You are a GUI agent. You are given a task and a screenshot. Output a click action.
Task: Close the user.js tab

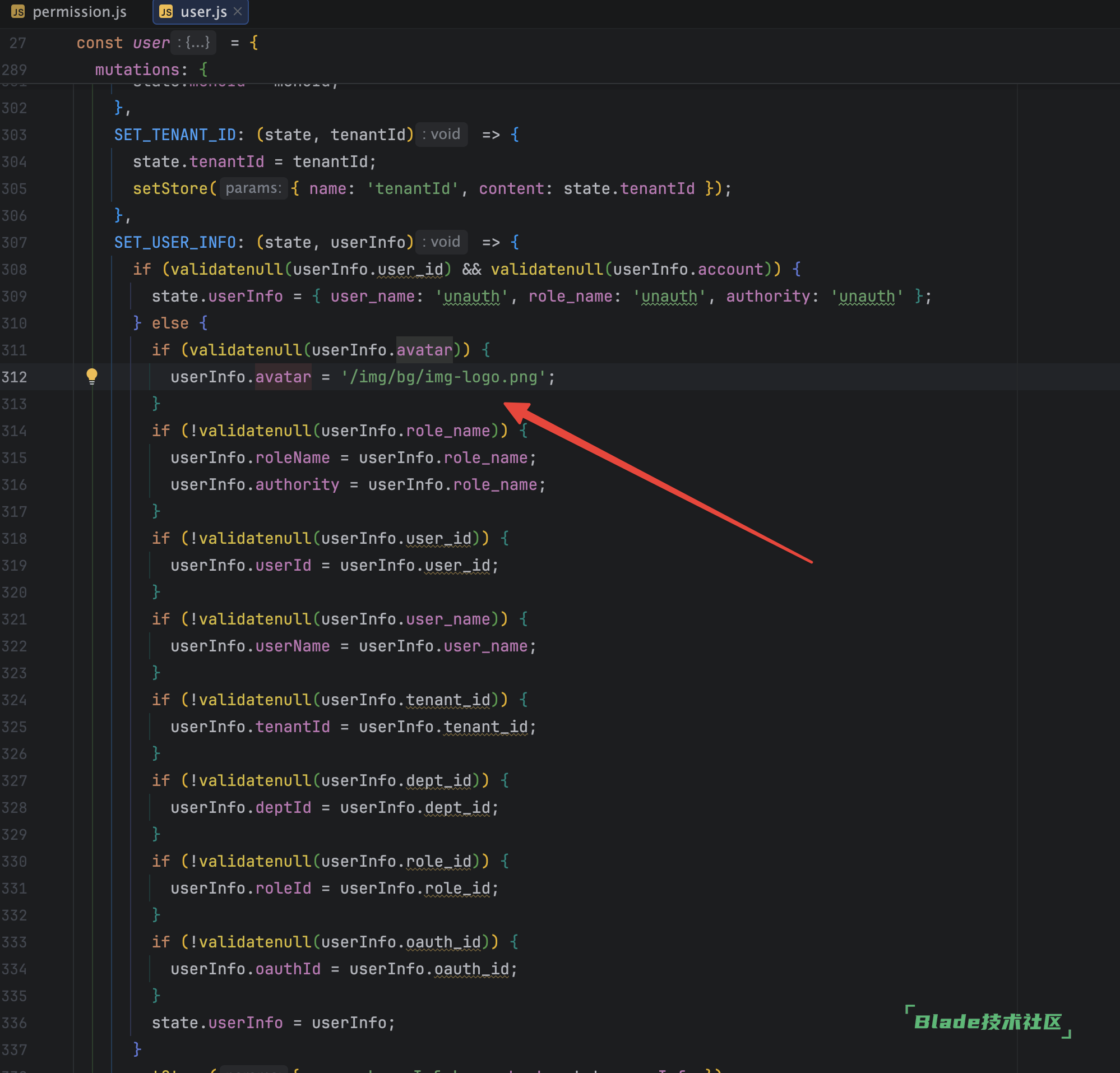pos(238,11)
